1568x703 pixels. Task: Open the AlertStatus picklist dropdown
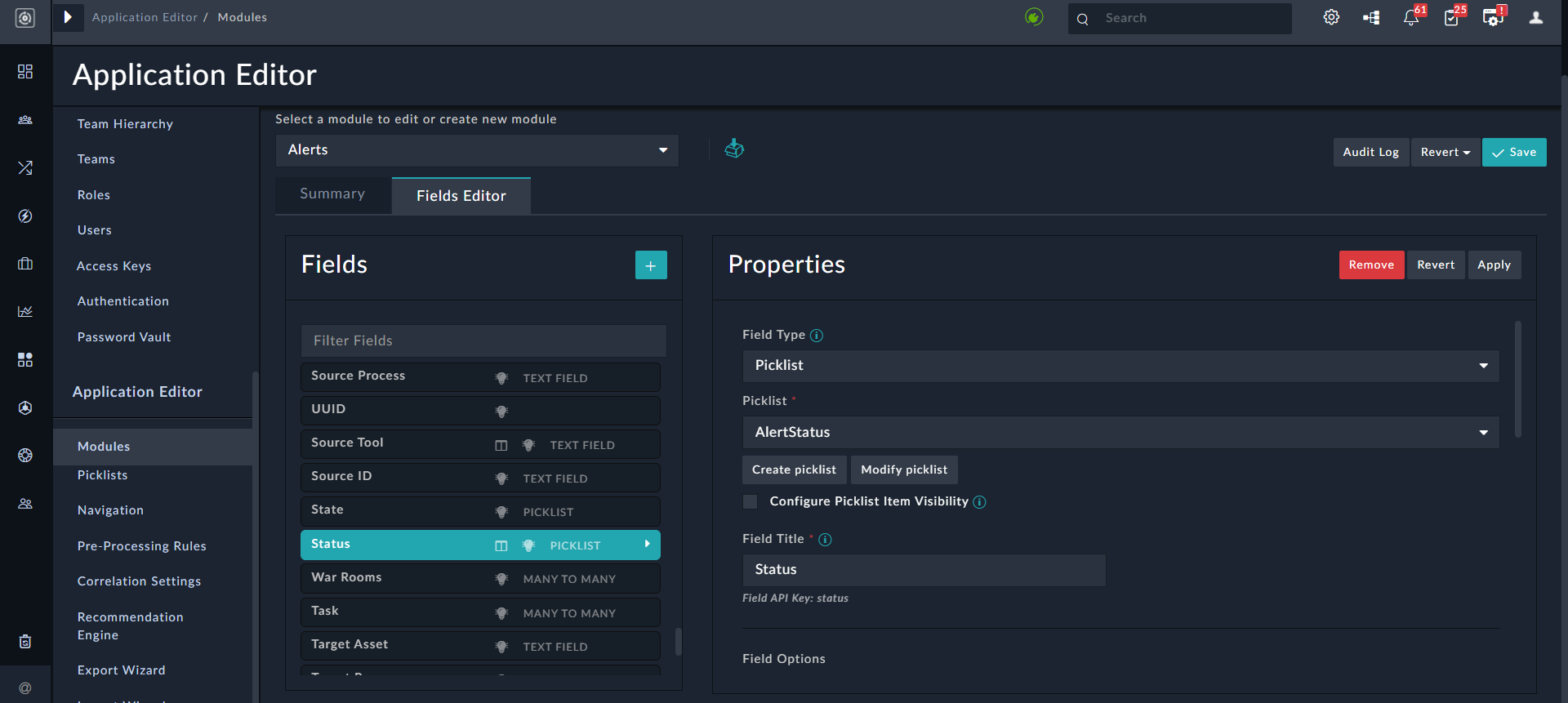coord(1120,433)
